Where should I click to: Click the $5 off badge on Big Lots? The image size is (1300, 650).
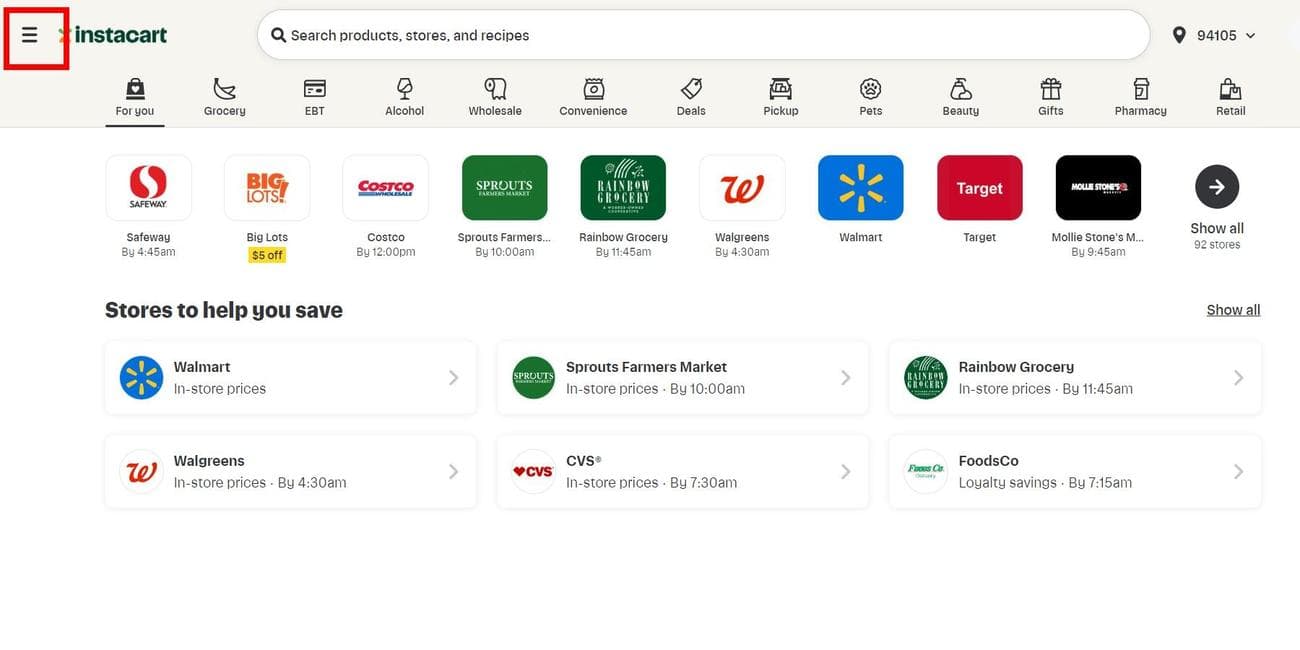[266, 254]
